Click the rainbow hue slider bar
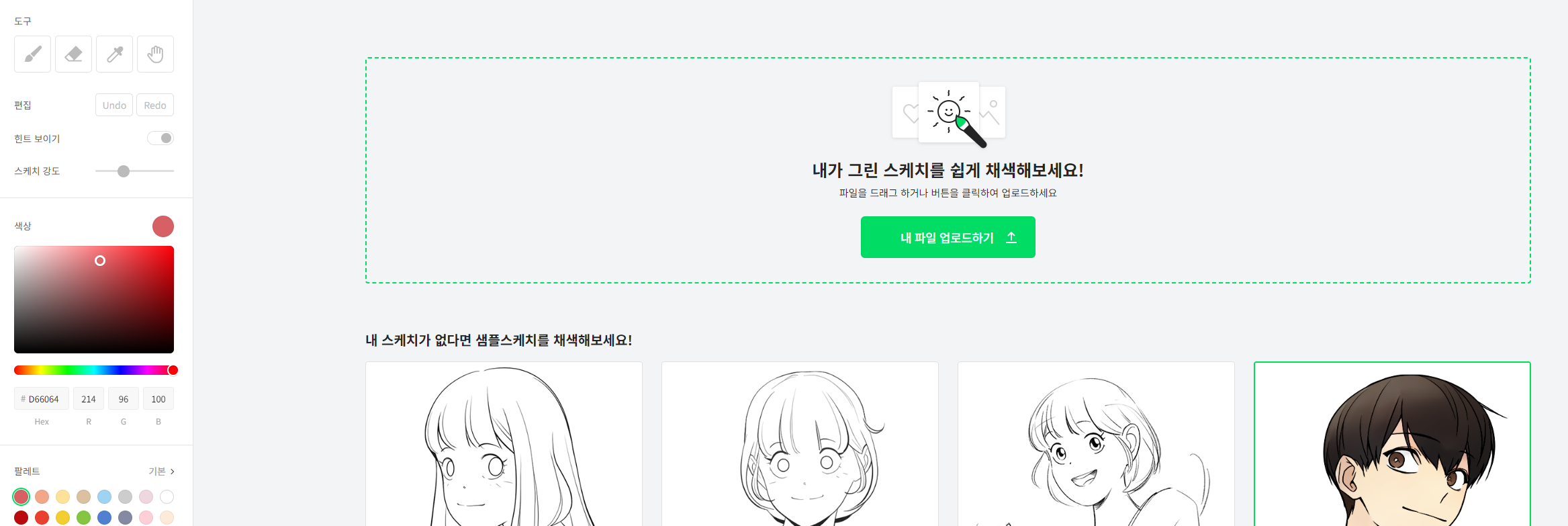 click(x=94, y=370)
